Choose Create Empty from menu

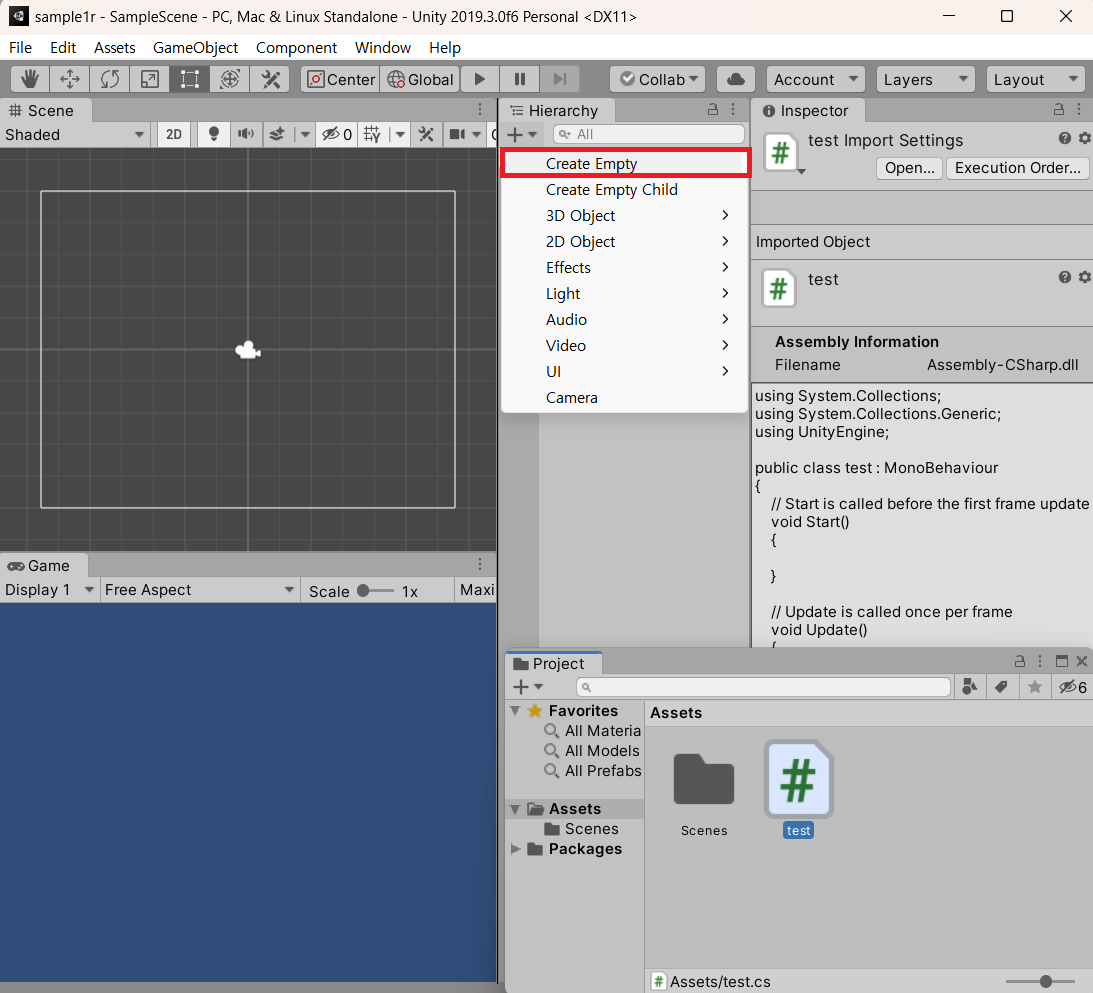tap(625, 163)
